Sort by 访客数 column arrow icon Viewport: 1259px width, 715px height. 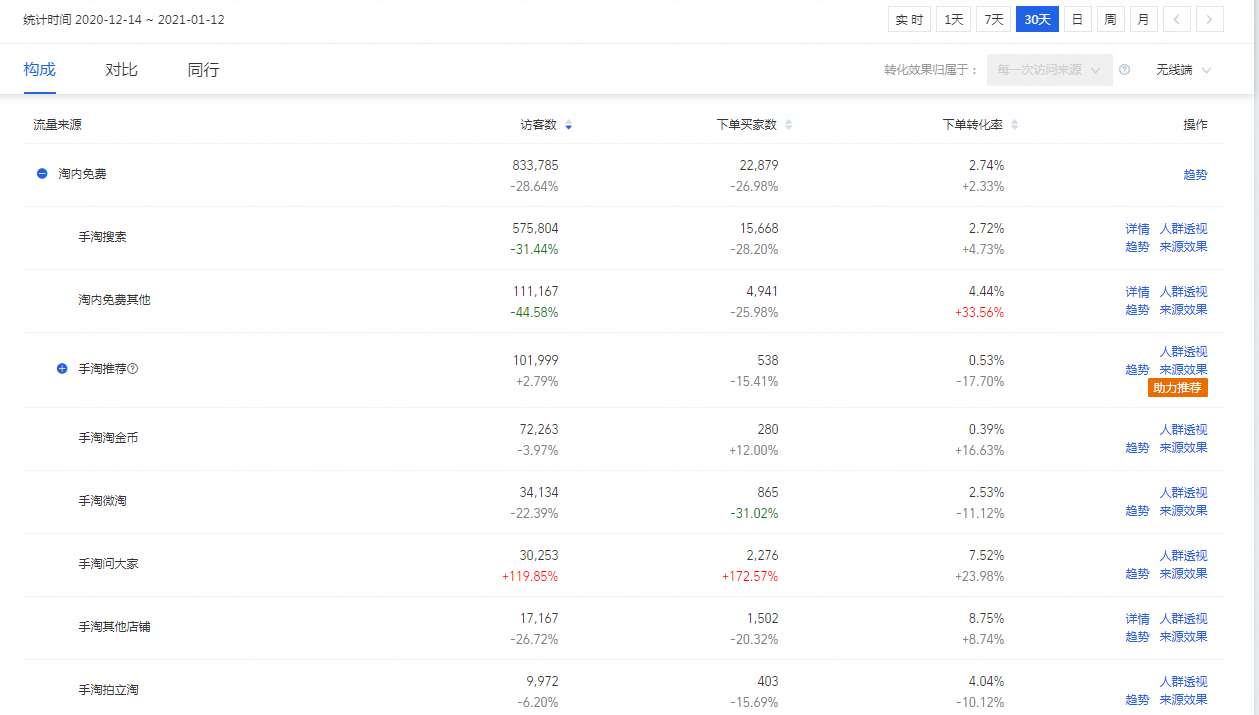(x=569, y=125)
